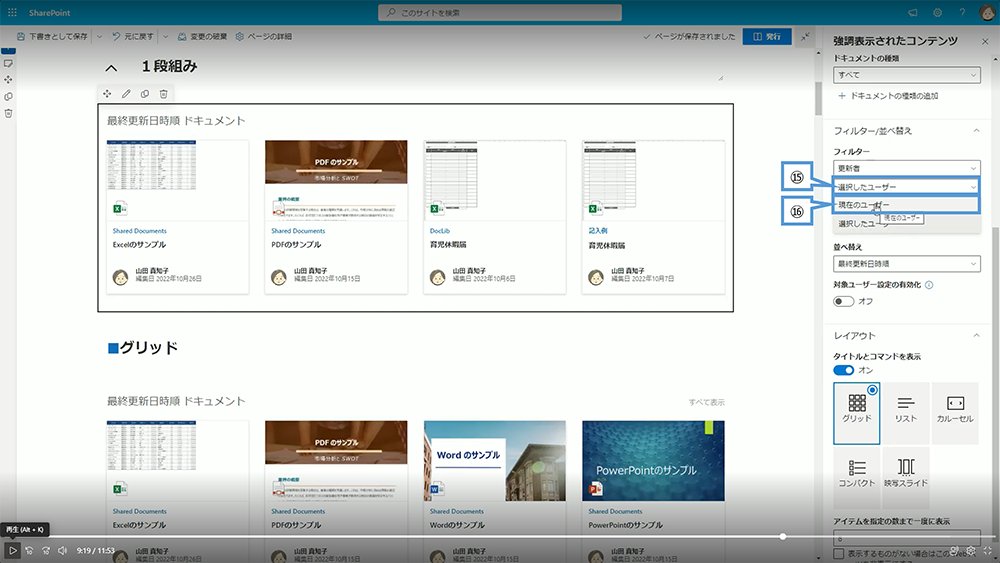This screenshot has width=1000, height=563.
Task: Click the section edit icon in left rail
Action: 8,64
